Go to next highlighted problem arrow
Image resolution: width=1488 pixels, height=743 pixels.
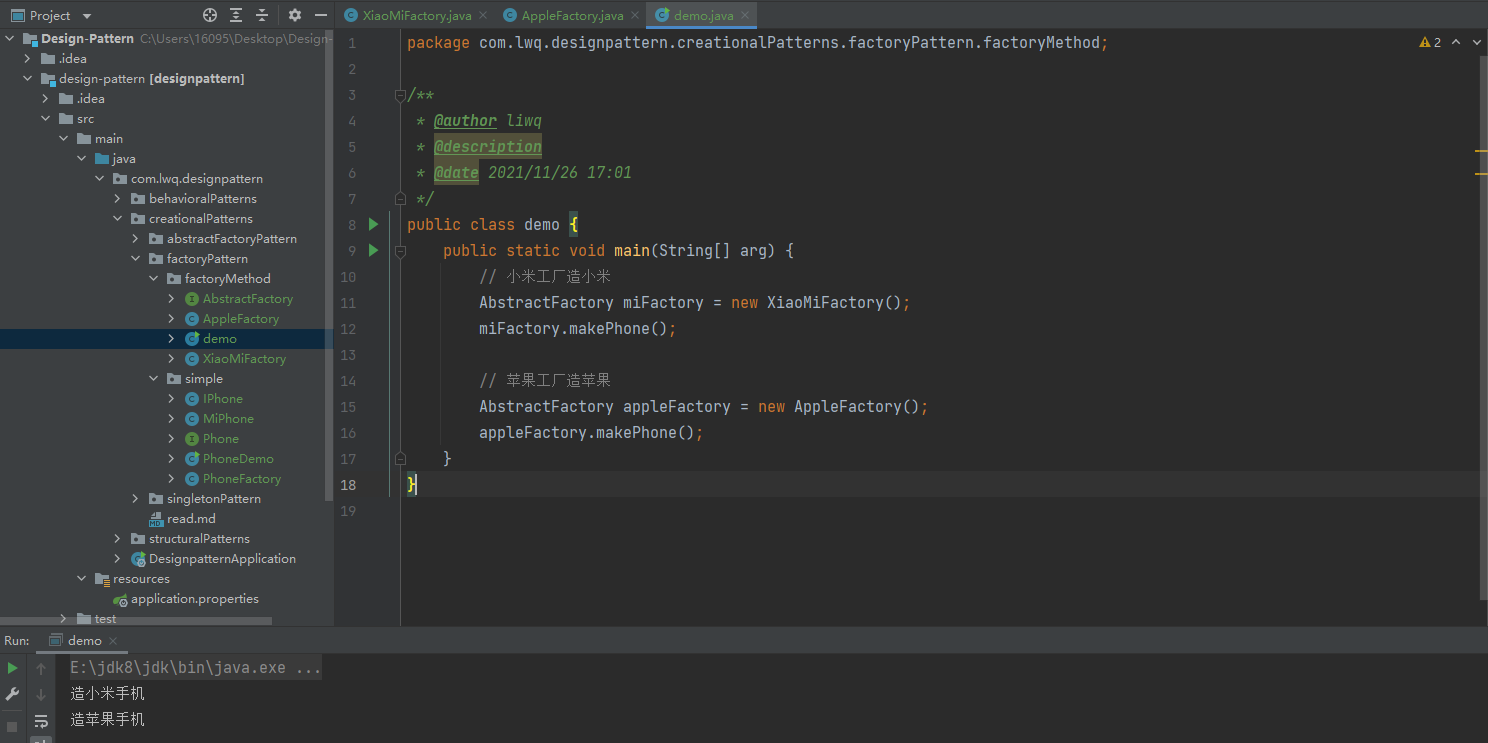[x=1476, y=42]
